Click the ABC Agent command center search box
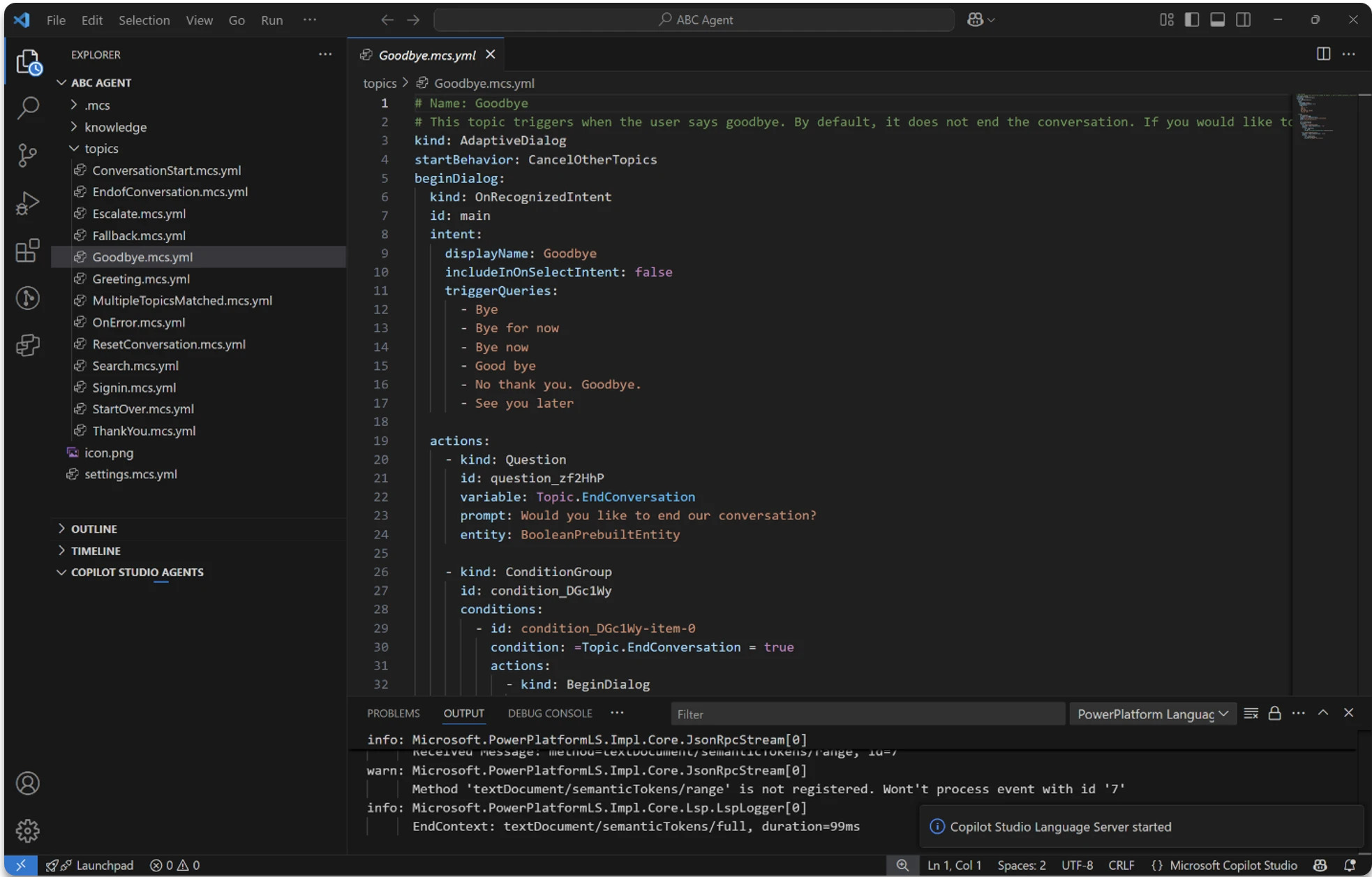Viewport: 1372px width, 877px height. 694,20
